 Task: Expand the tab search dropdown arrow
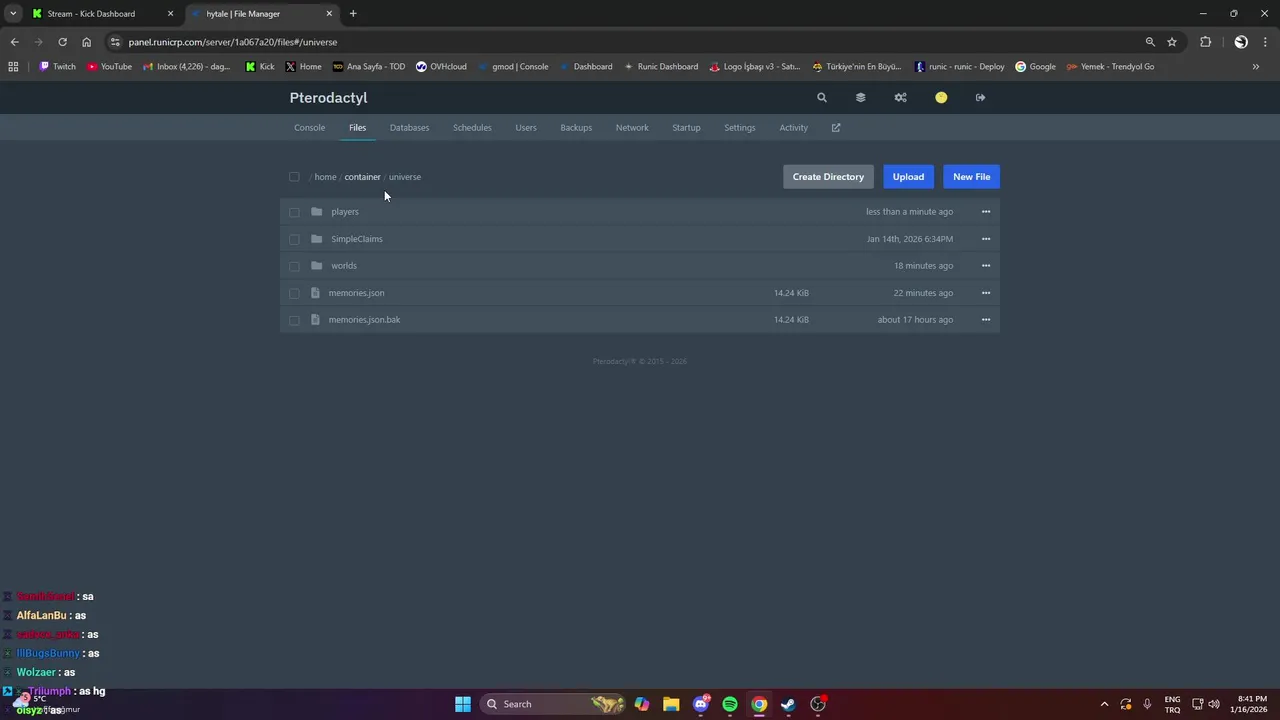[13, 14]
